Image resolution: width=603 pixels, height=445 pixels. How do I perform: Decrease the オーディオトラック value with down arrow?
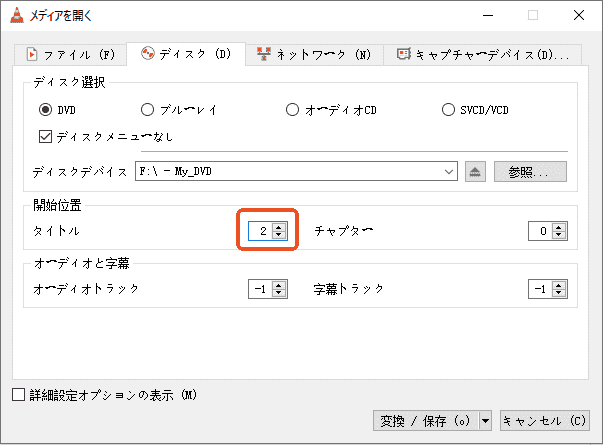[x=278, y=294]
